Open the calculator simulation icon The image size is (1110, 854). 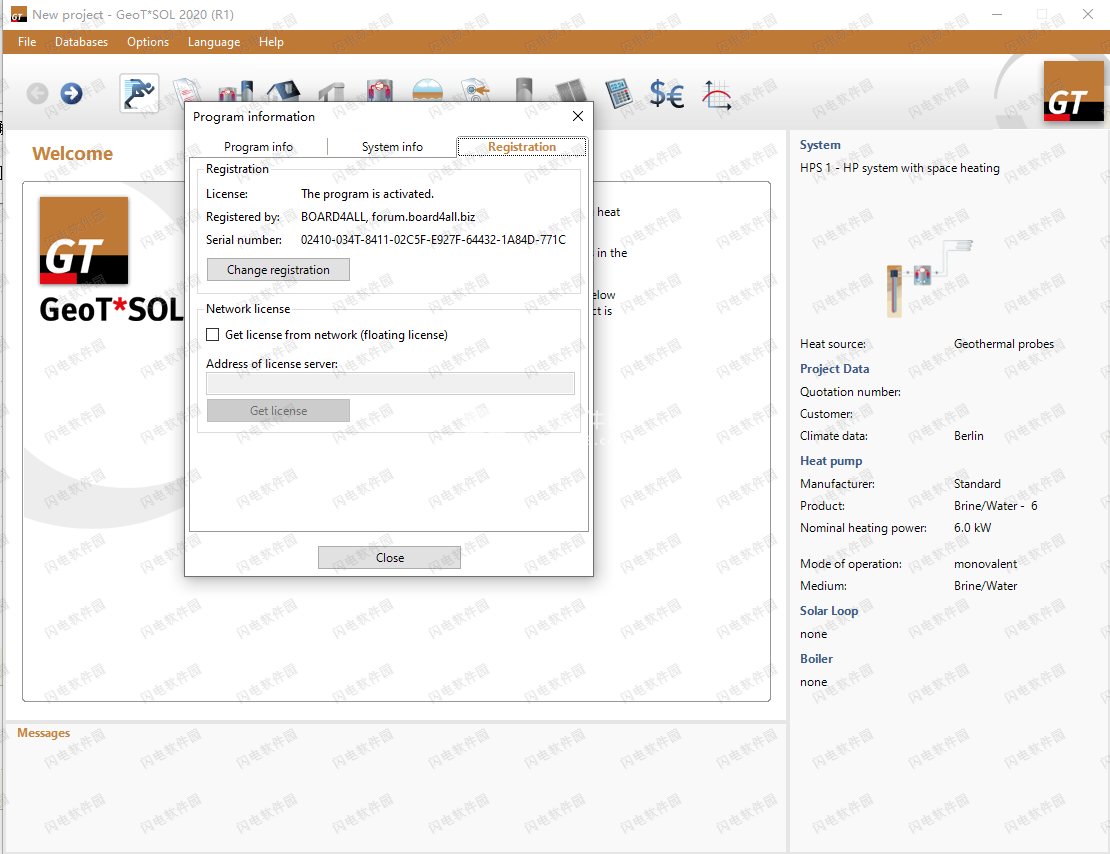tap(619, 93)
